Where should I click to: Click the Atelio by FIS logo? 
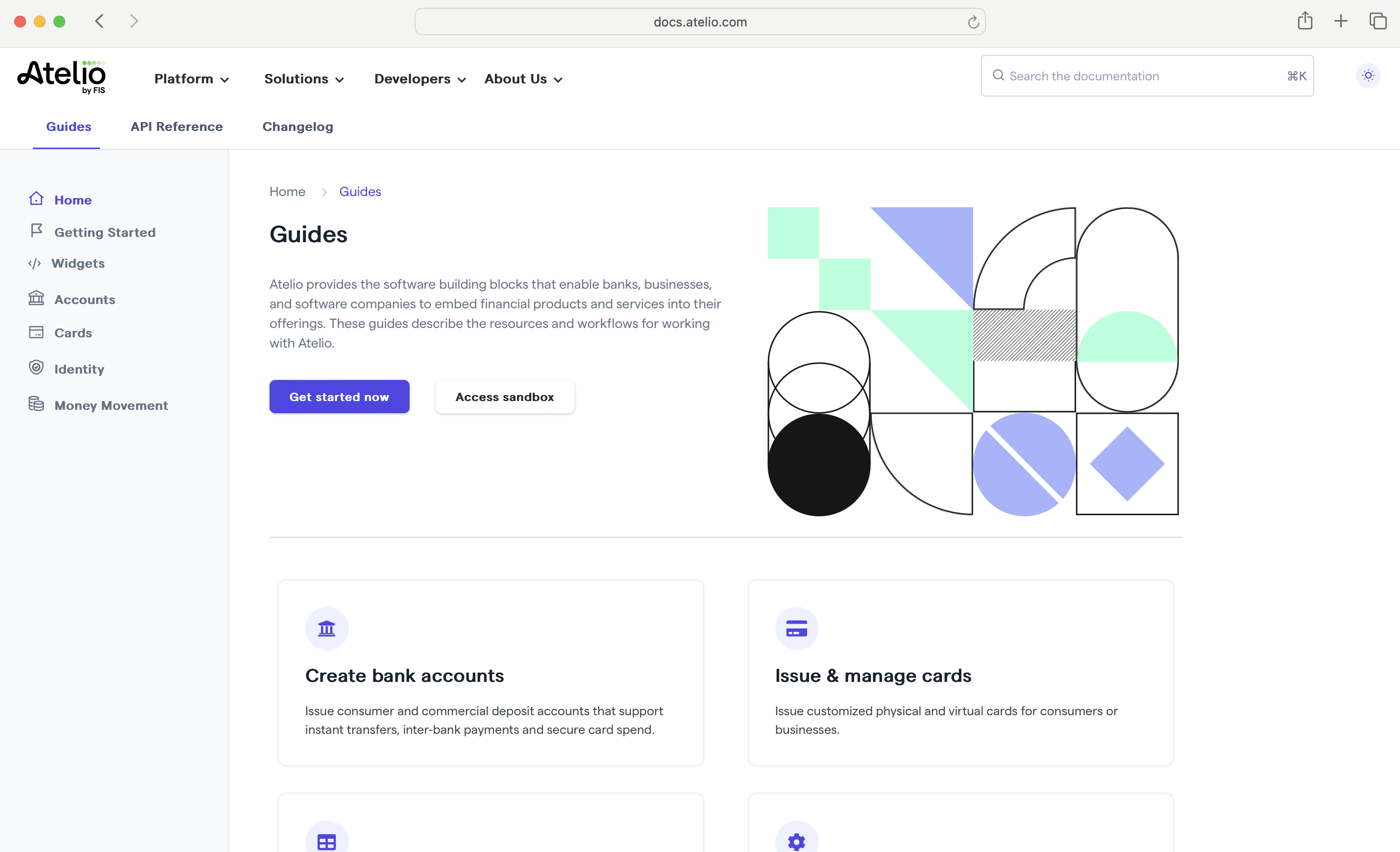[x=62, y=77]
